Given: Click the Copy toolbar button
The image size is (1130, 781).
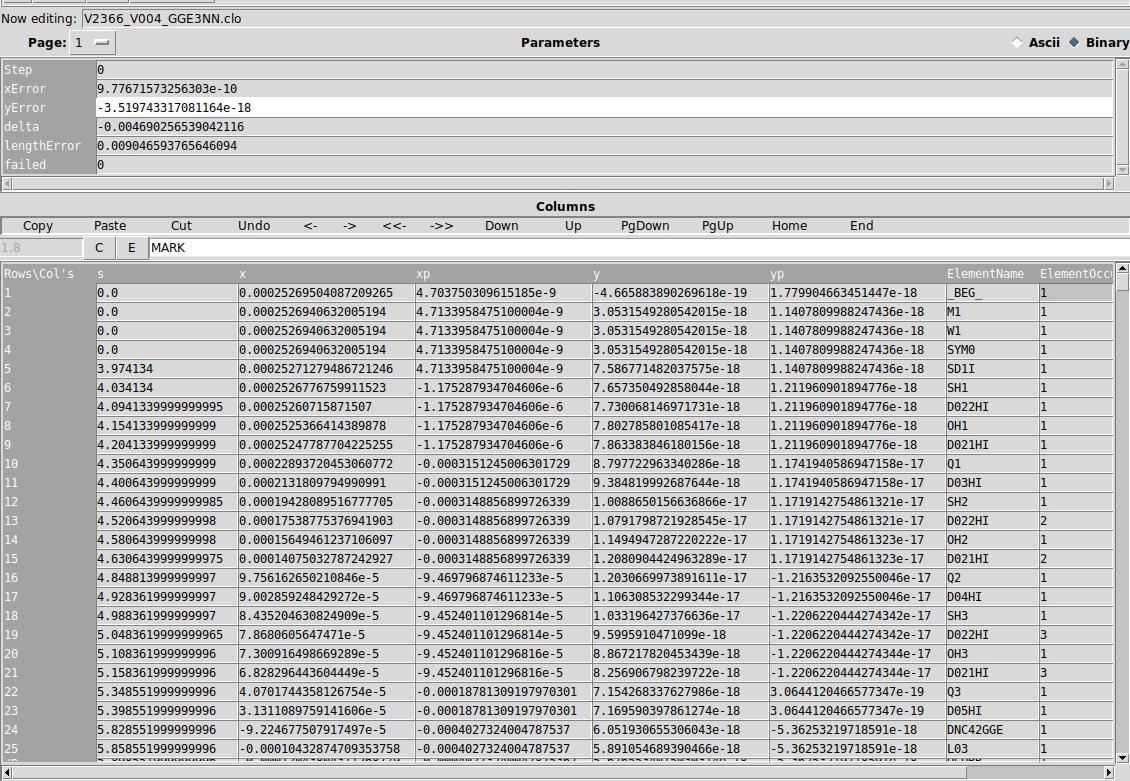Looking at the screenshot, I should tap(38, 226).
